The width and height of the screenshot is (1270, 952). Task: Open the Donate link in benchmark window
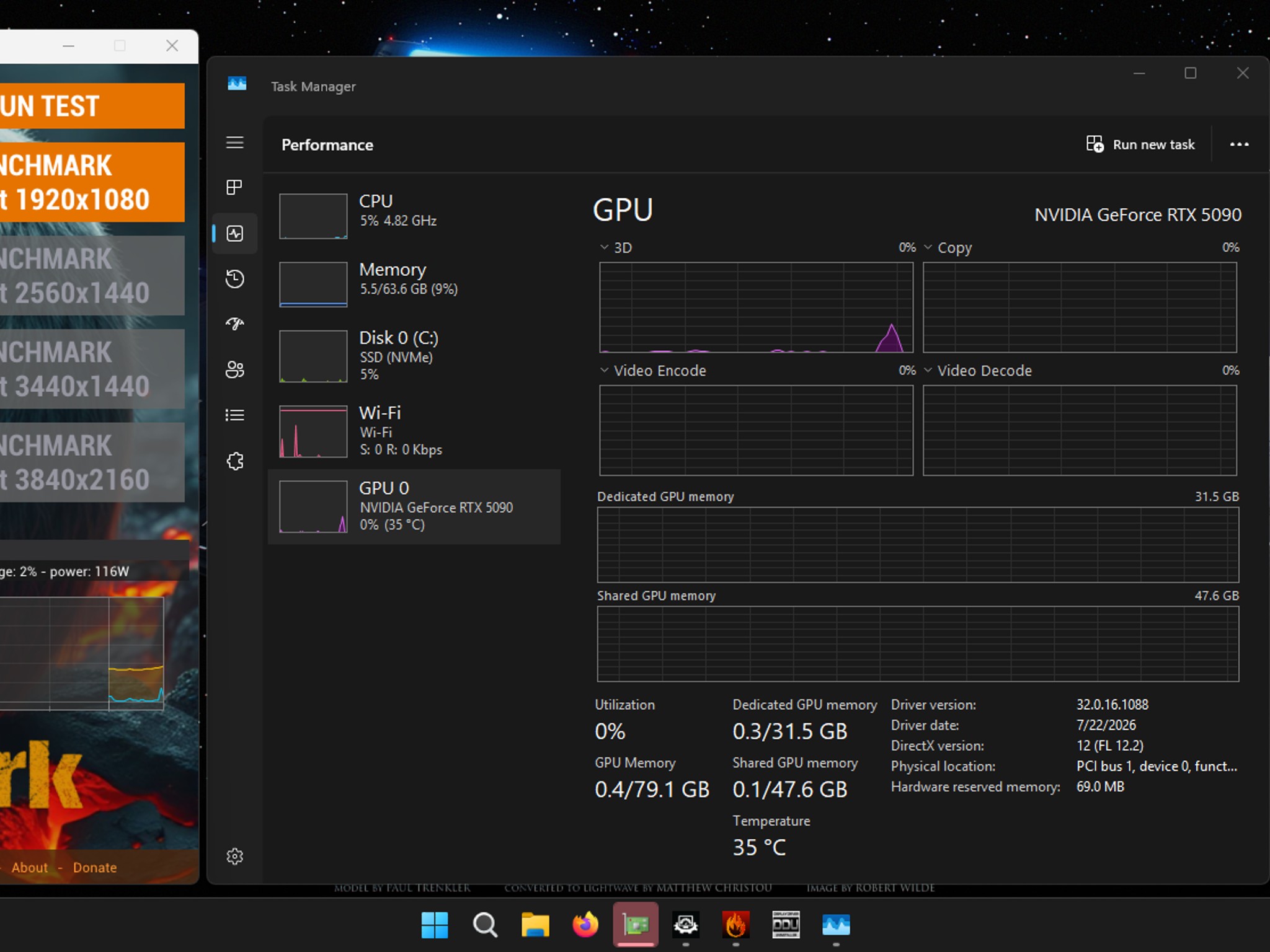[x=95, y=868]
